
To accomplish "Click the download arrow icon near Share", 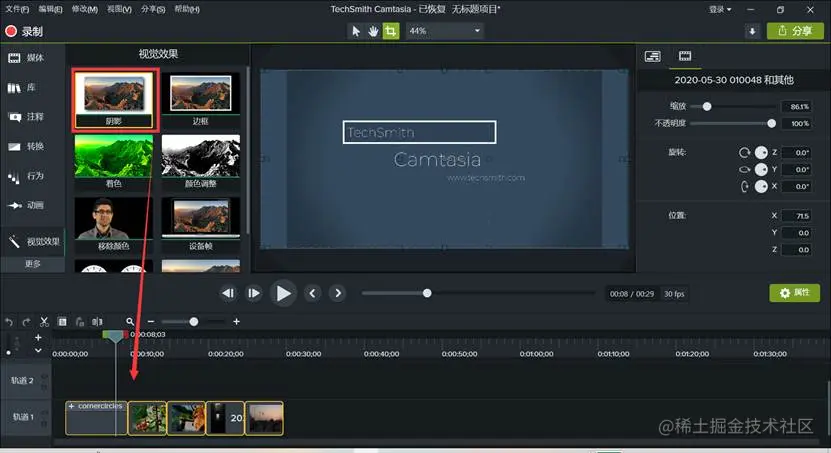I will (752, 31).
